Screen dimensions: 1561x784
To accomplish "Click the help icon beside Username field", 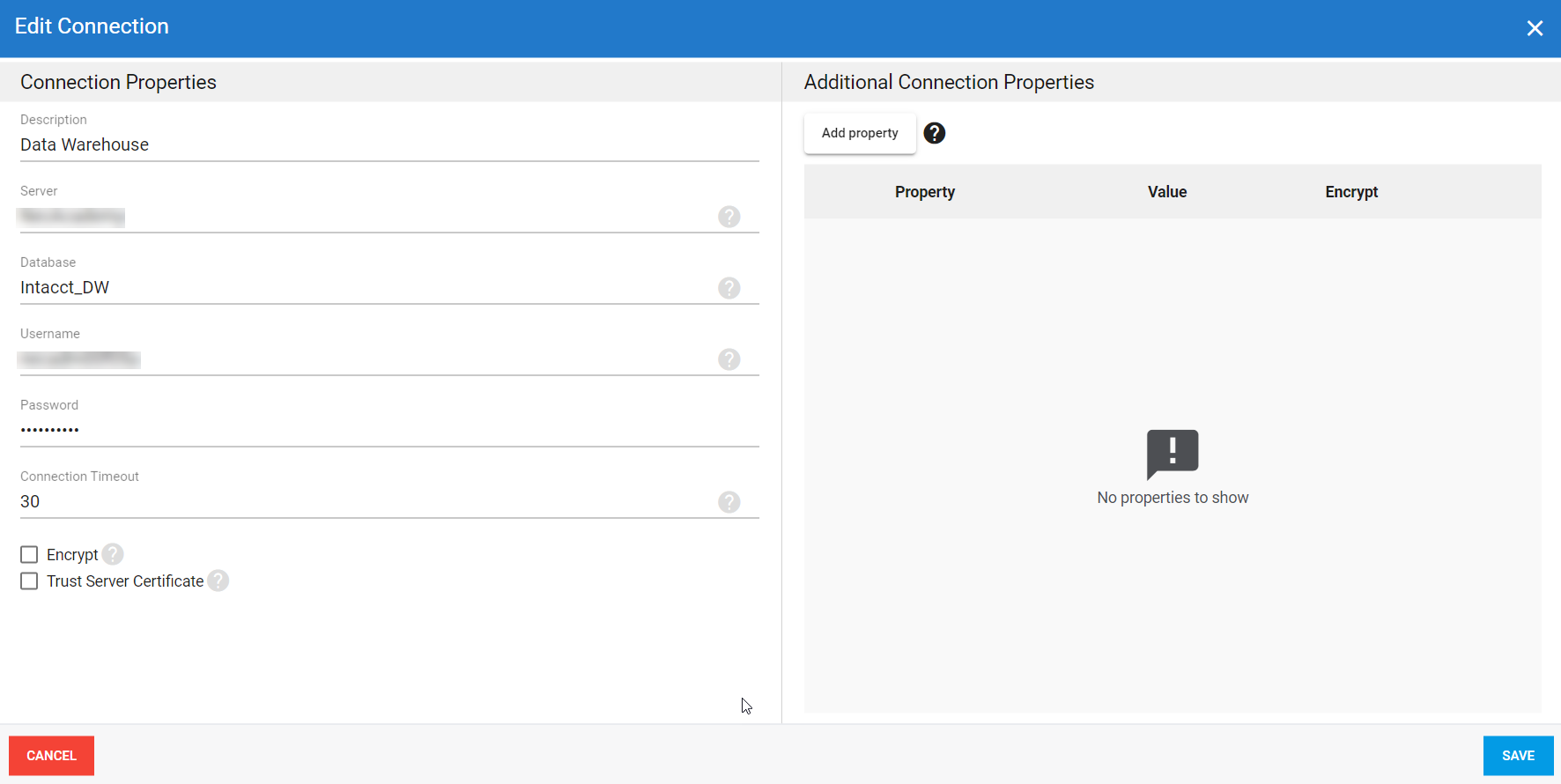I will 729,359.
